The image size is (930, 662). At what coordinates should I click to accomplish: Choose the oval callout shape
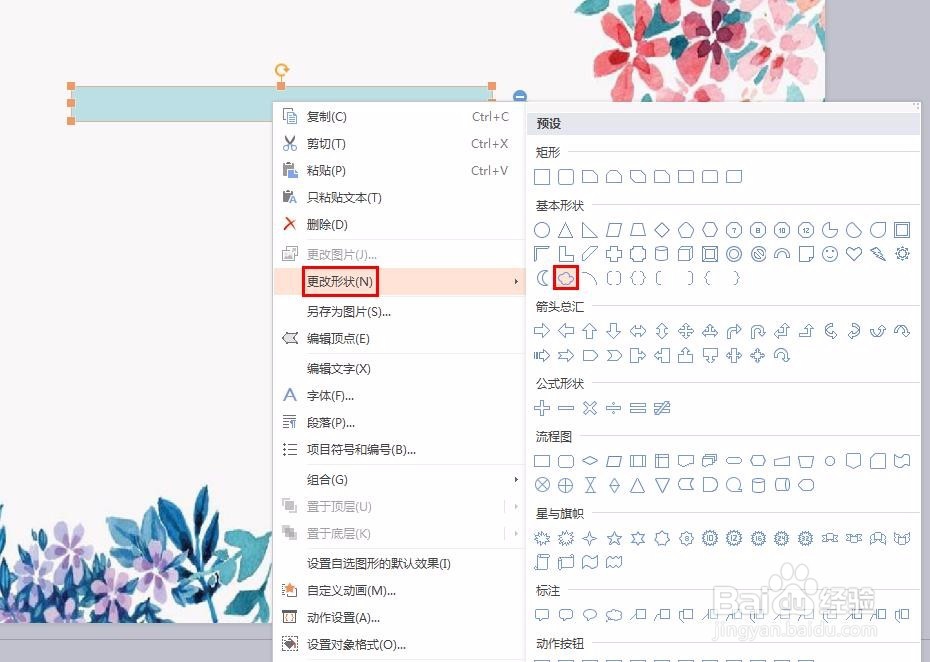(x=590, y=615)
